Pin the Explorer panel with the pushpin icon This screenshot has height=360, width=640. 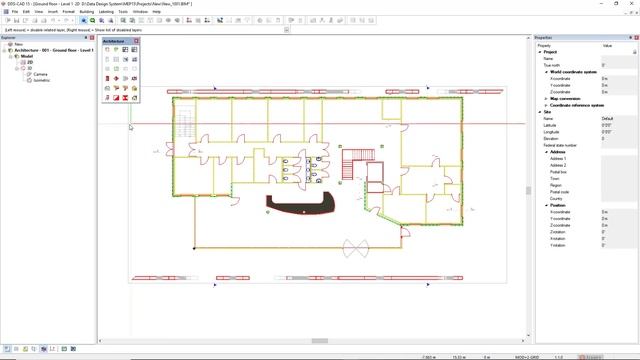[86, 38]
